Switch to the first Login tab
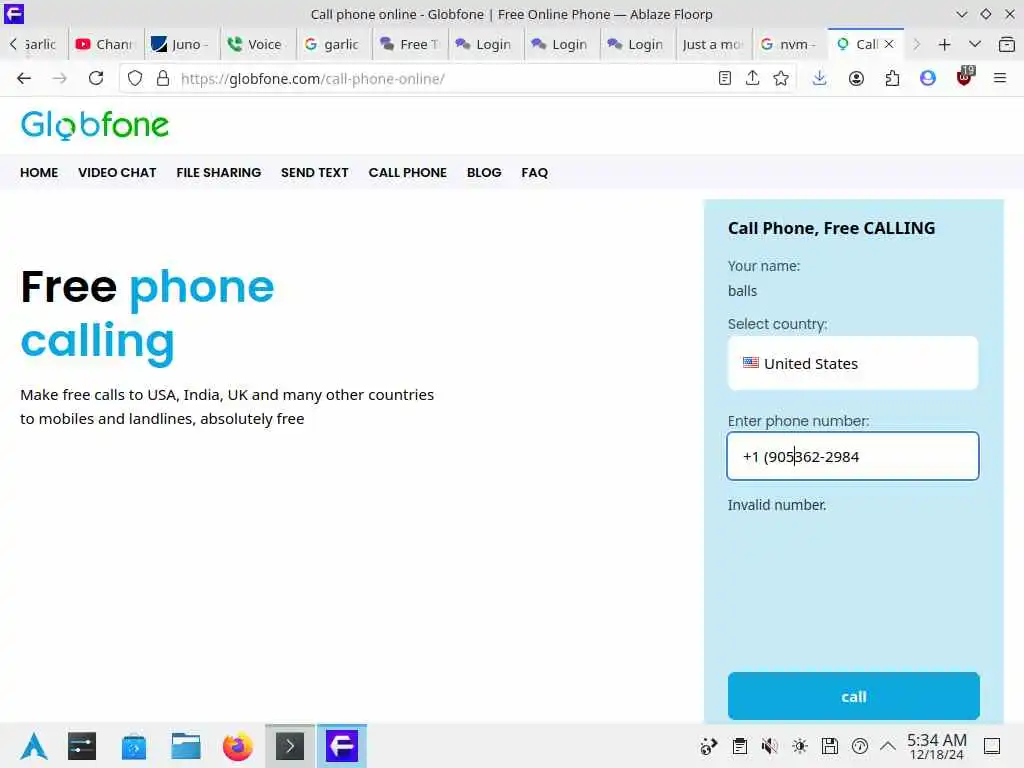This screenshot has width=1024, height=768. tap(485, 44)
